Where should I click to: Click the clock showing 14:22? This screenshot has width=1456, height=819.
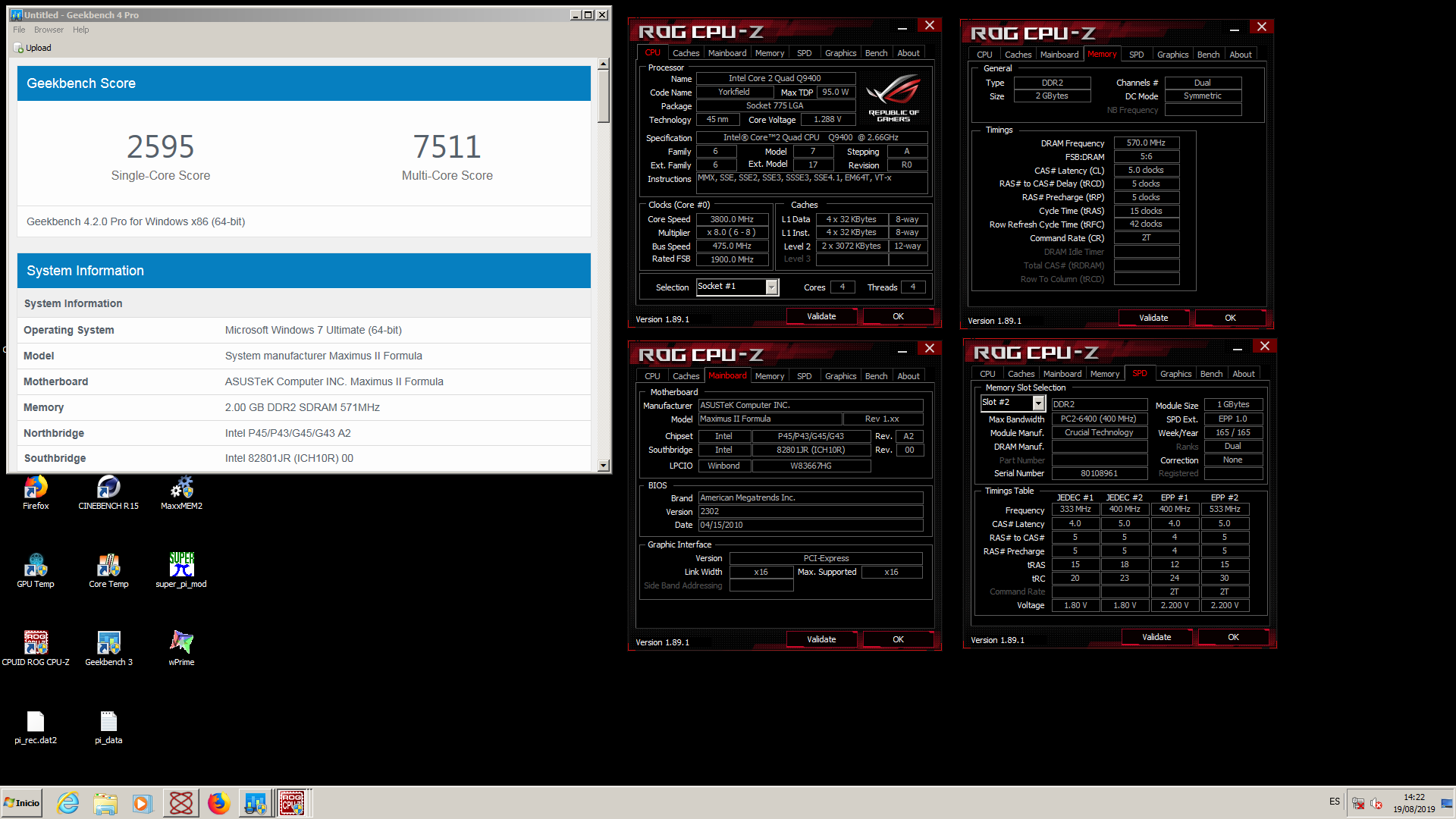(x=1414, y=797)
